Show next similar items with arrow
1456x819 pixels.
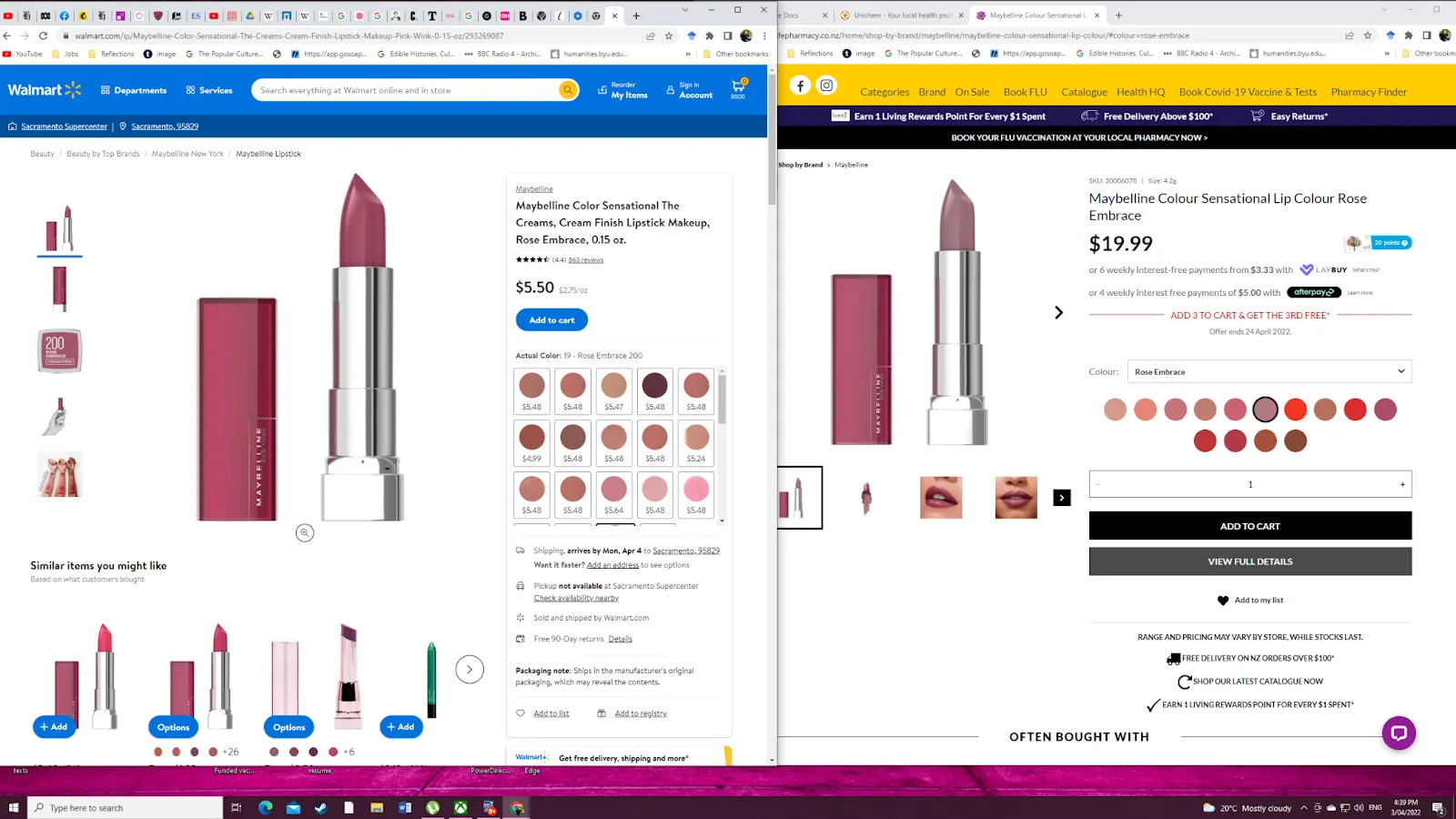470,670
